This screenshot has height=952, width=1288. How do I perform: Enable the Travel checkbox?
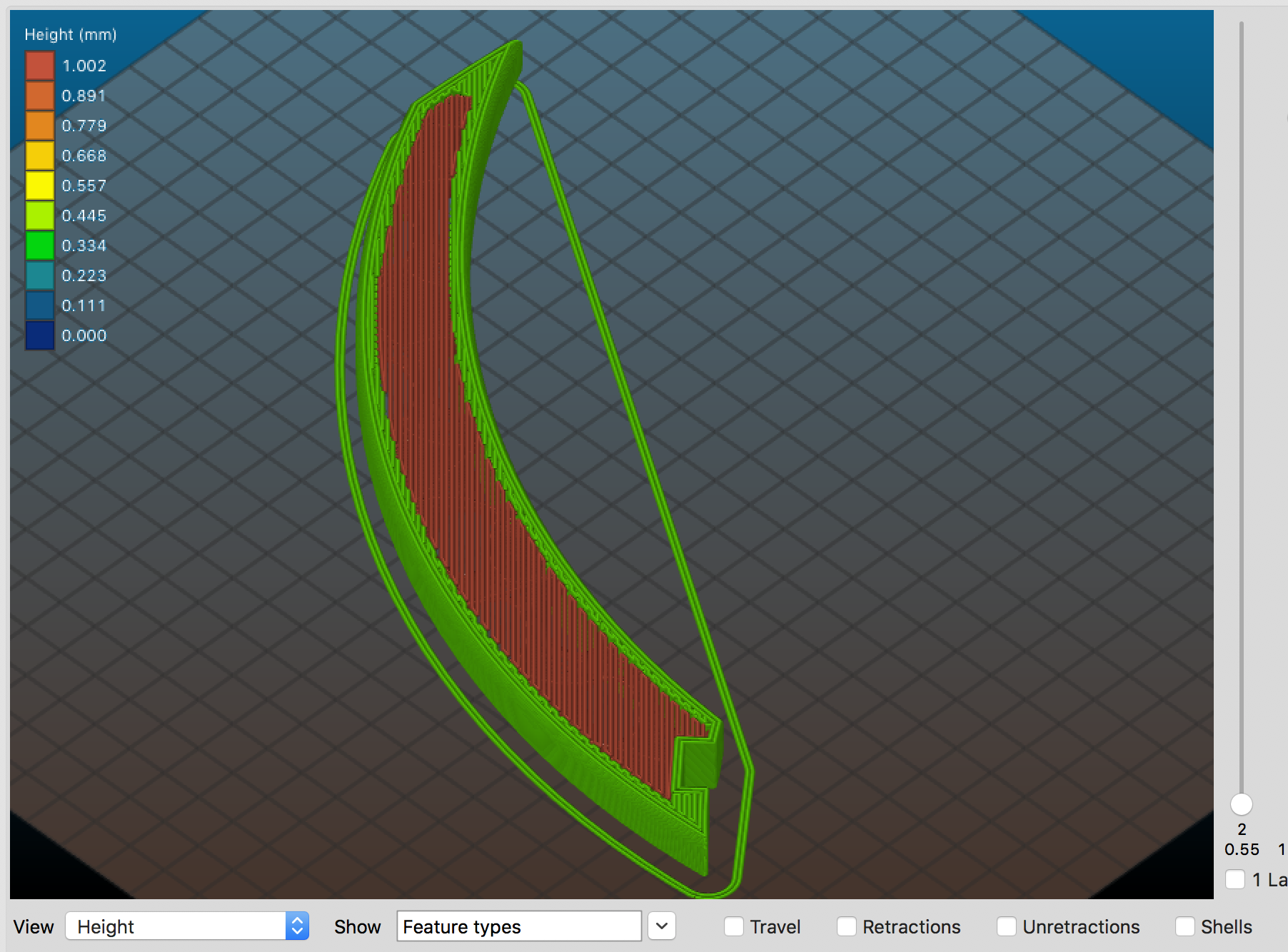tap(733, 926)
